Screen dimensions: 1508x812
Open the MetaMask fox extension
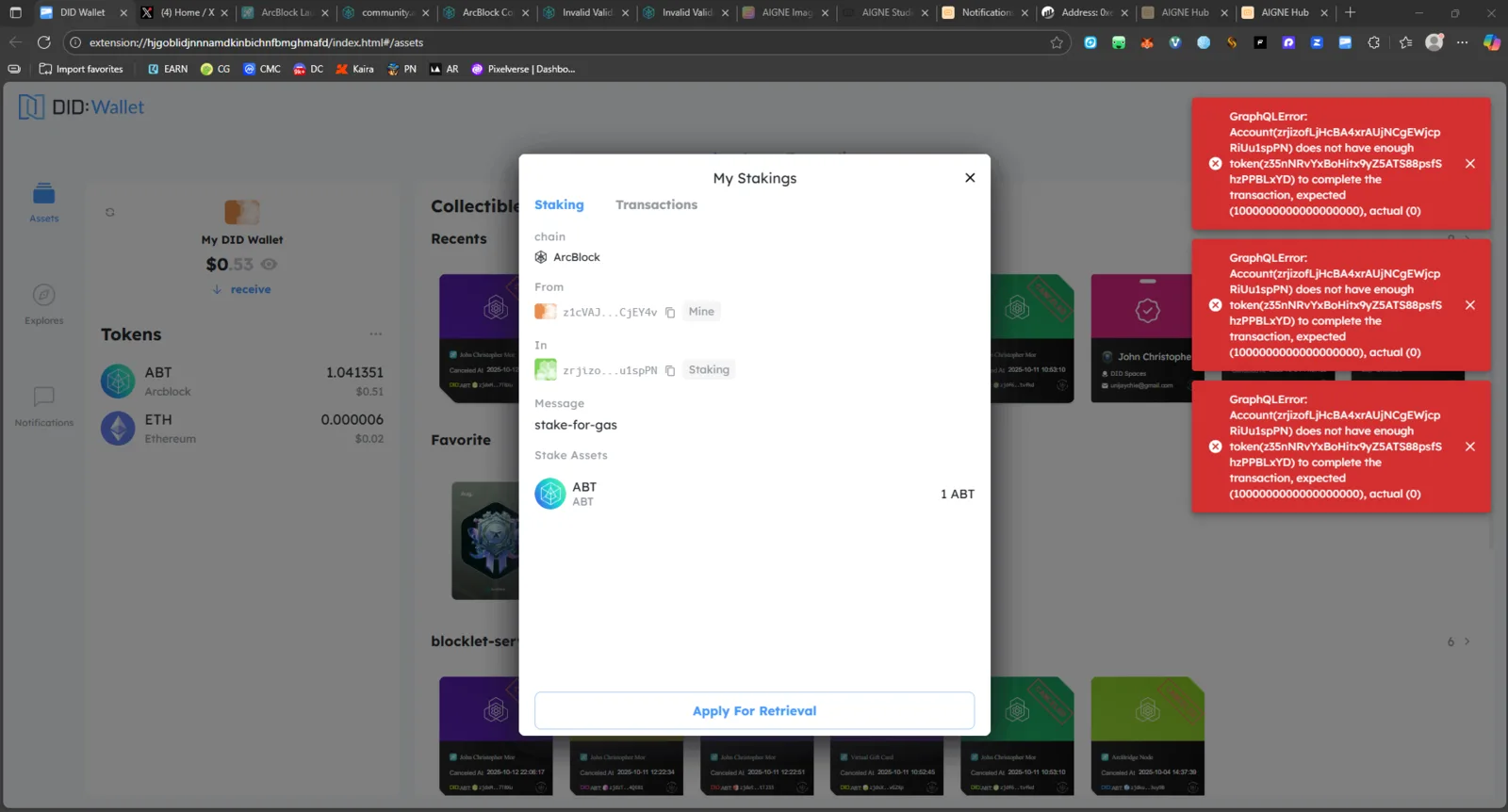pyautogui.click(x=1147, y=42)
